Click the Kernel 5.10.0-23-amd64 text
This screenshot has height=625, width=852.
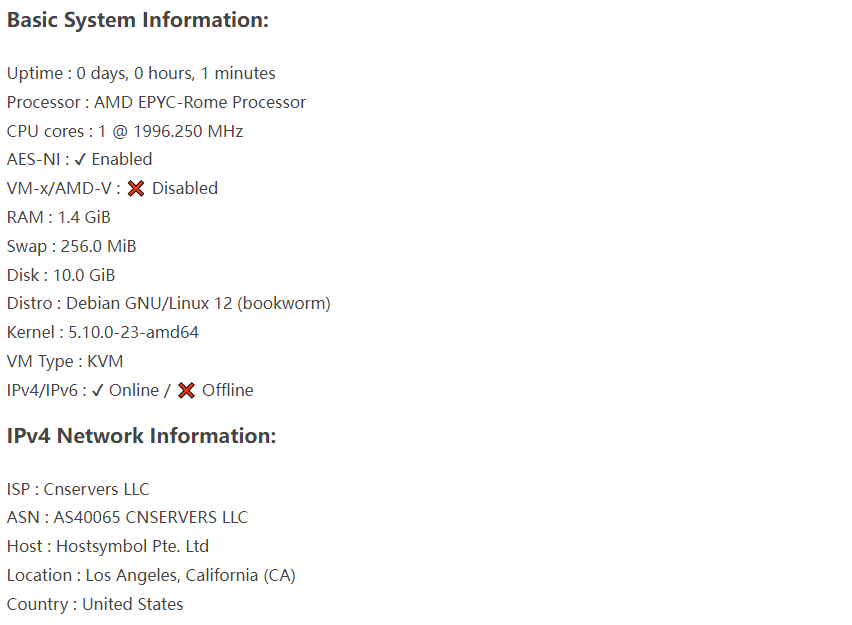tap(134, 332)
